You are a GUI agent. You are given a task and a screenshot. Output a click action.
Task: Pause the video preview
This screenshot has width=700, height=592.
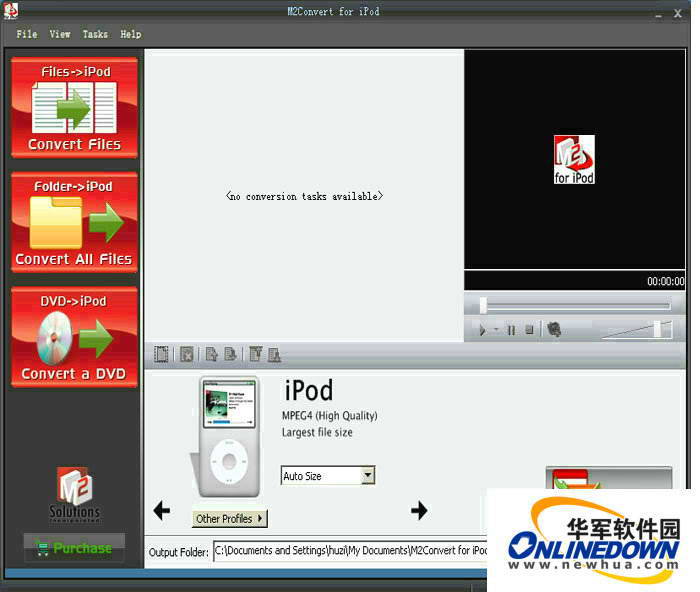pos(511,330)
